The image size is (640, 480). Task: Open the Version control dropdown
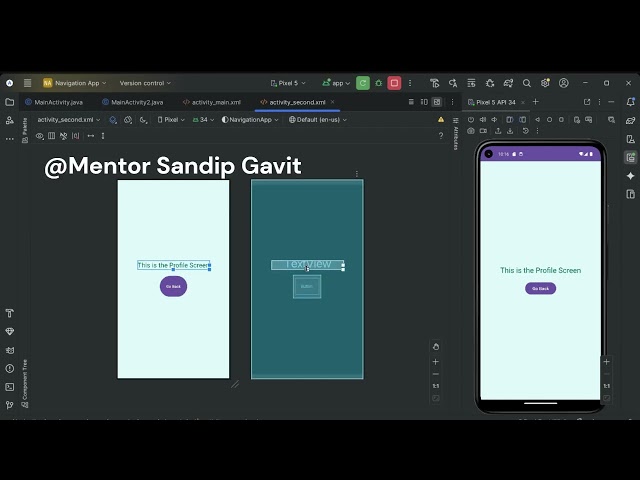point(145,83)
